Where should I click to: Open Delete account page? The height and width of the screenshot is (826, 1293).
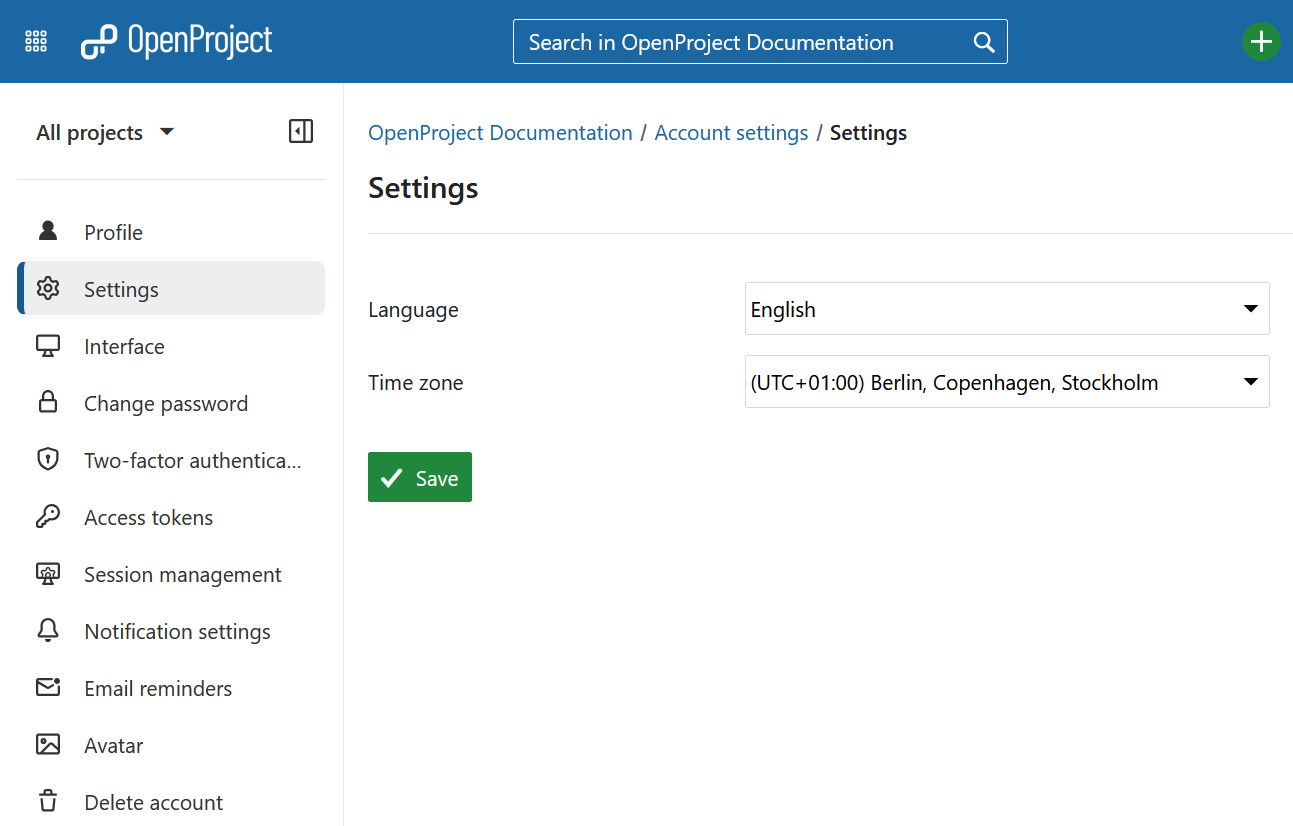171,802
